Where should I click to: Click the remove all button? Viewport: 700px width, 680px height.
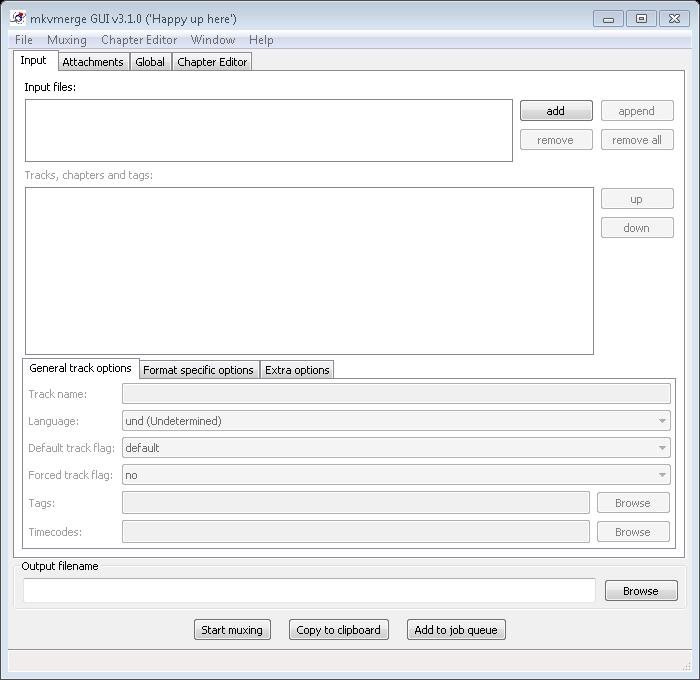637,140
